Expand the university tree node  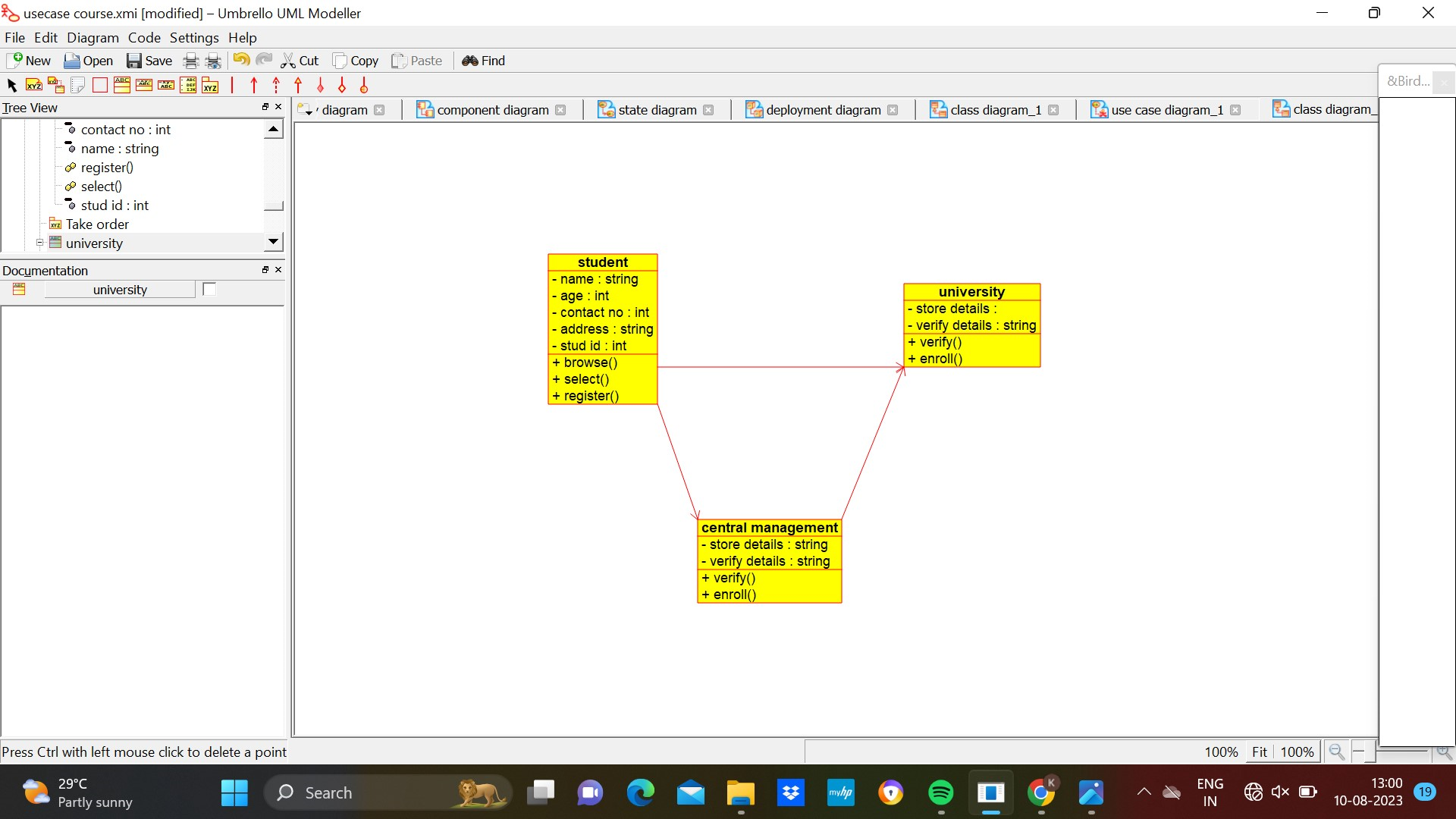39,243
